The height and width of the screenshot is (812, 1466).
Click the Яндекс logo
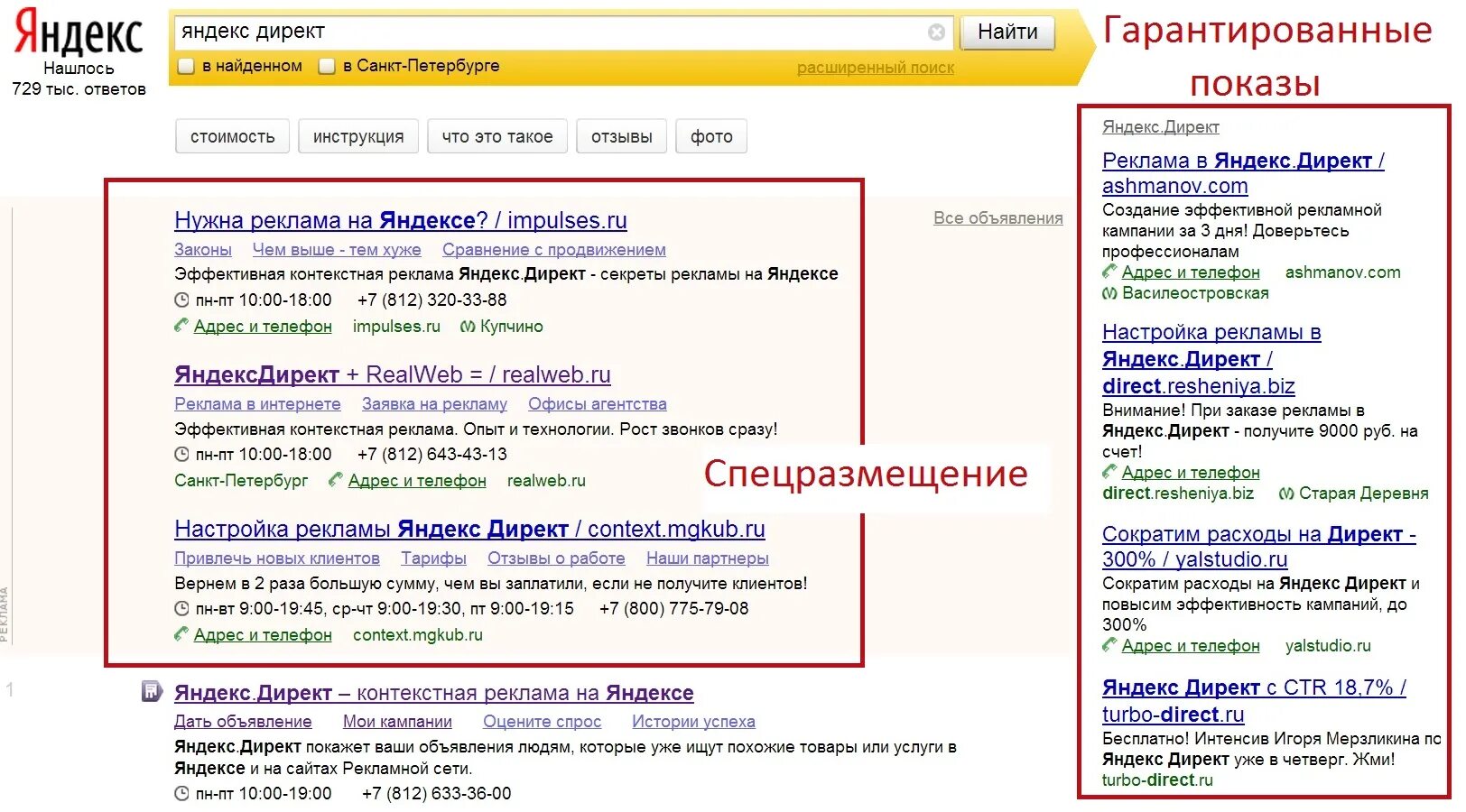(79, 32)
